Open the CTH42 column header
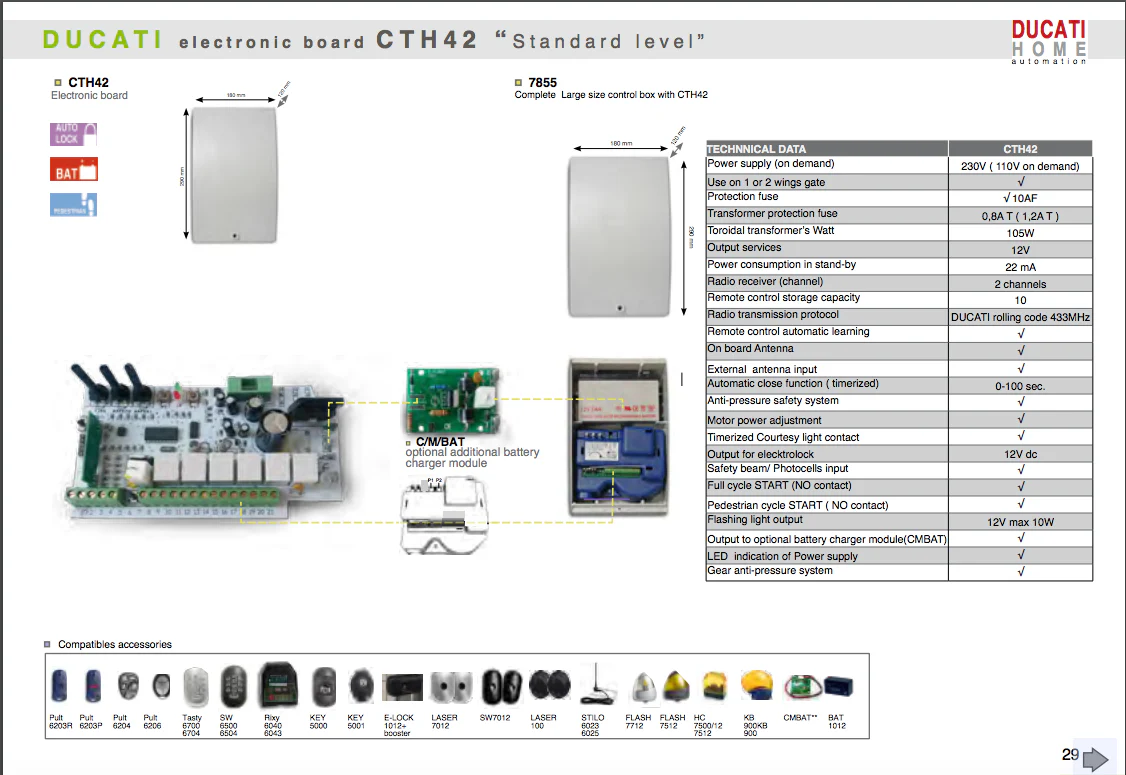The image size is (1126, 775). 1020,147
